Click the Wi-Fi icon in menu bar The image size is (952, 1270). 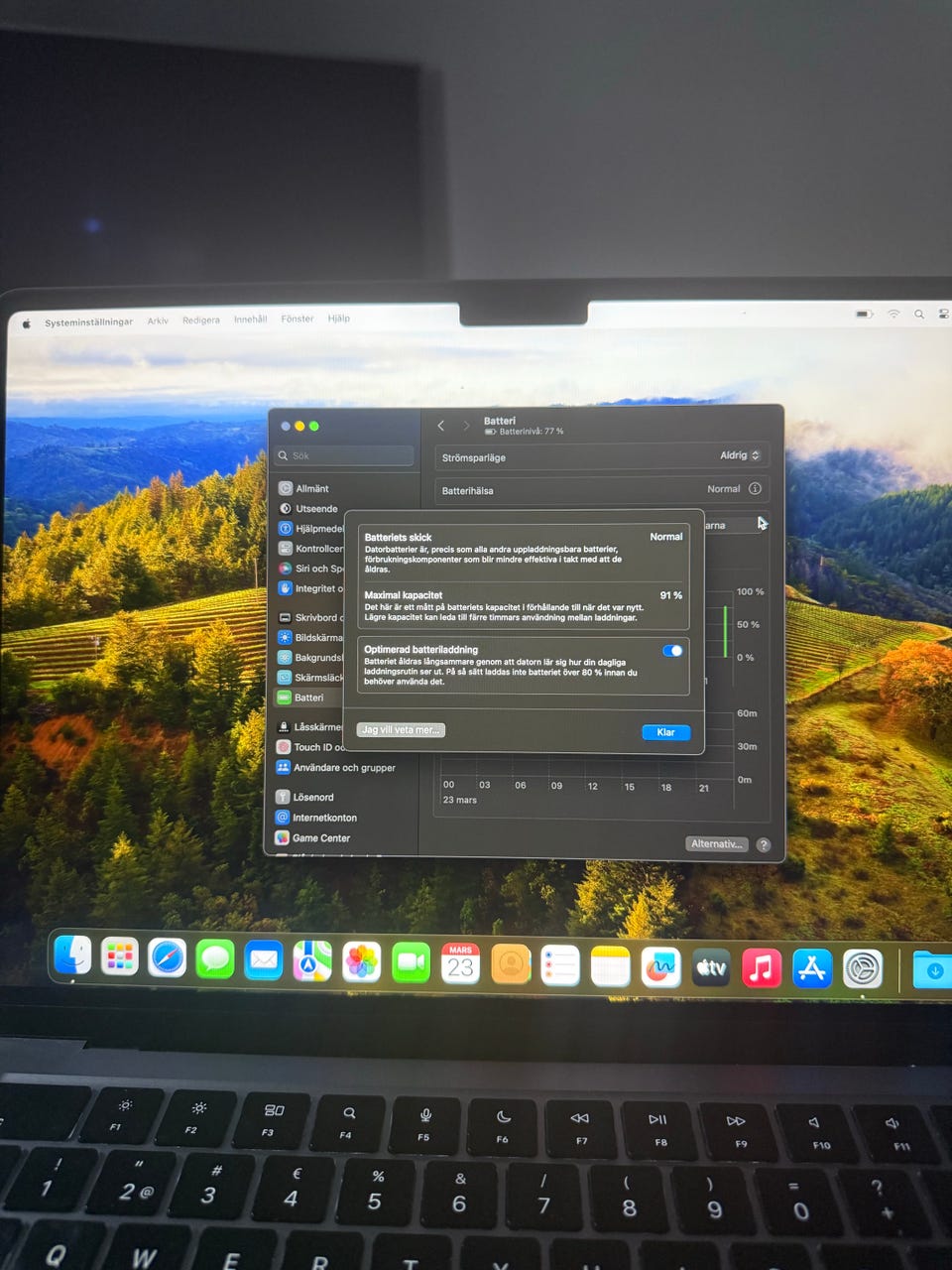[x=893, y=314]
